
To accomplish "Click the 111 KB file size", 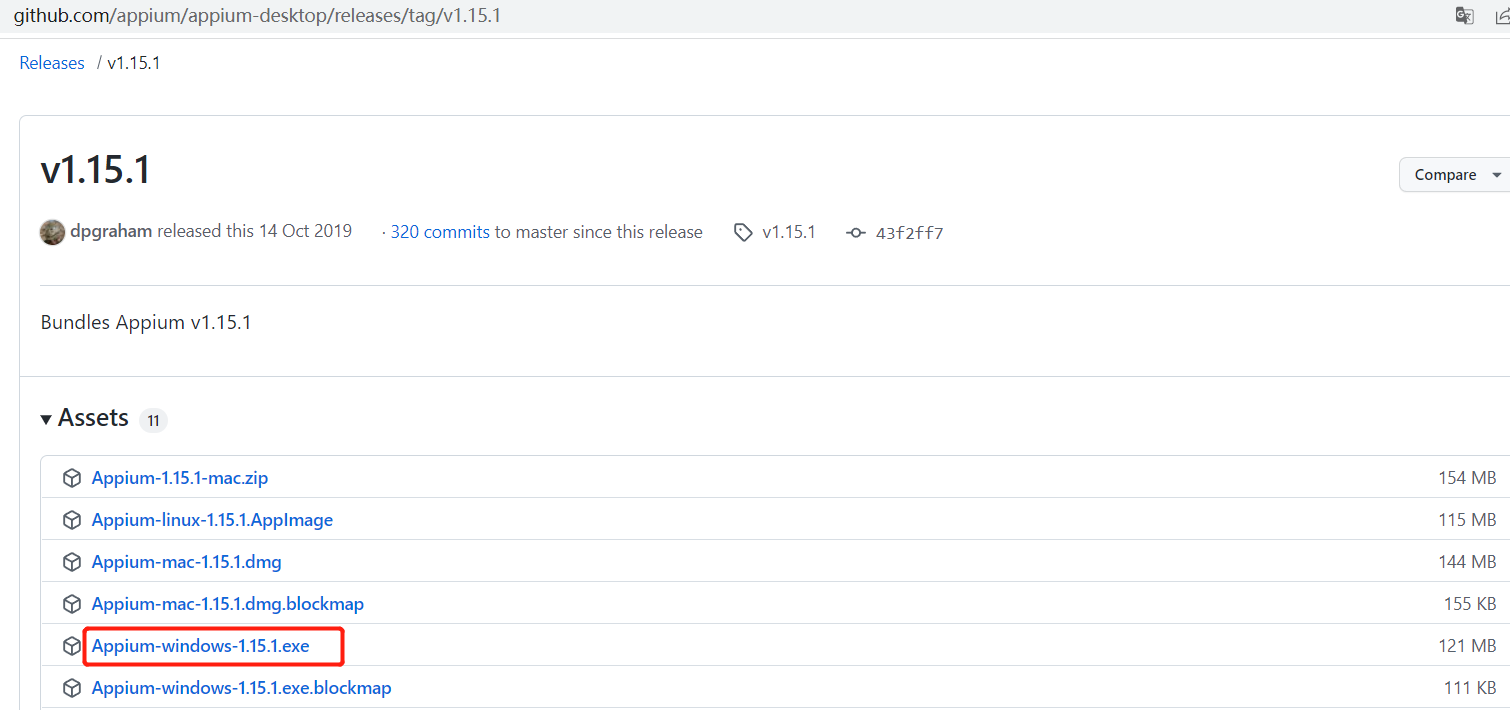I will pos(1470,688).
